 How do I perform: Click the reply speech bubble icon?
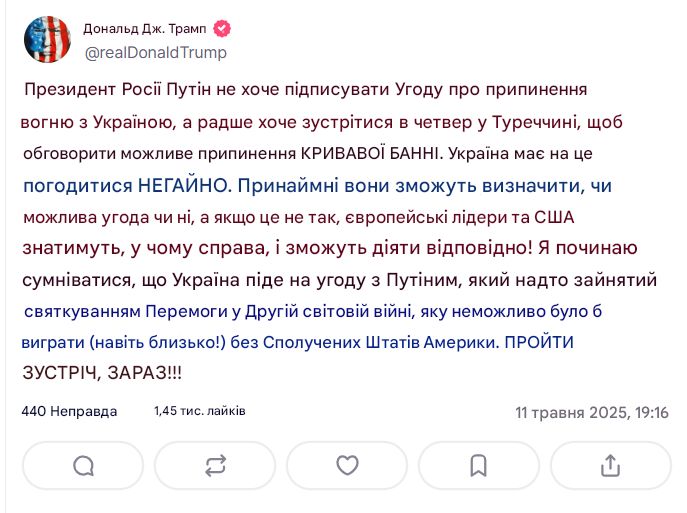[84, 465]
